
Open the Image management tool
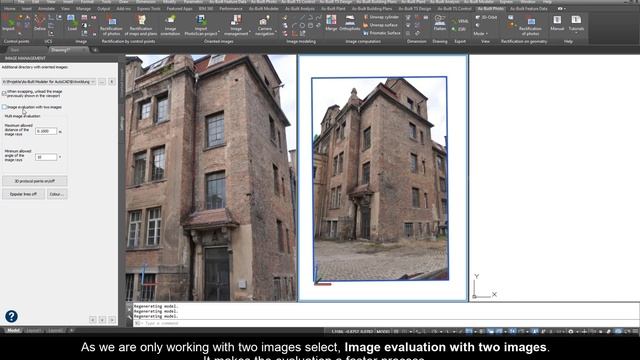click(x=236, y=25)
